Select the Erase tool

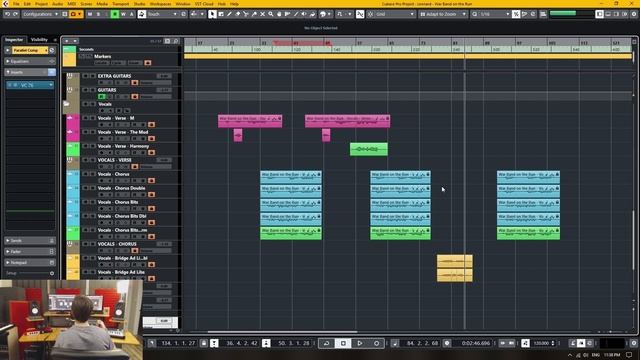238,14
